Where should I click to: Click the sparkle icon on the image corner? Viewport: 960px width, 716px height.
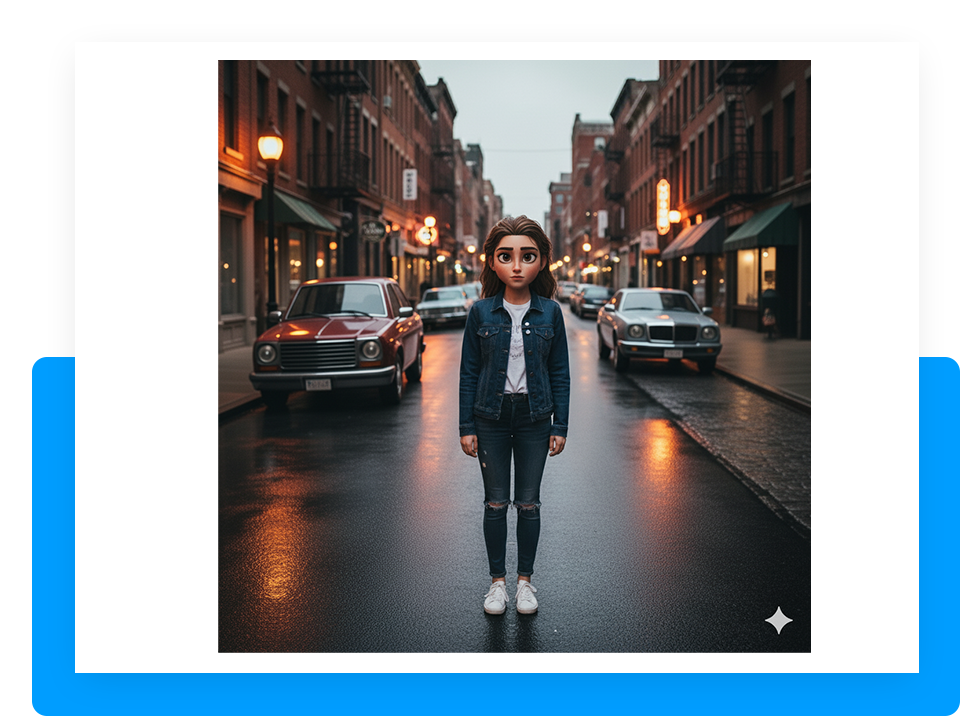point(778,620)
